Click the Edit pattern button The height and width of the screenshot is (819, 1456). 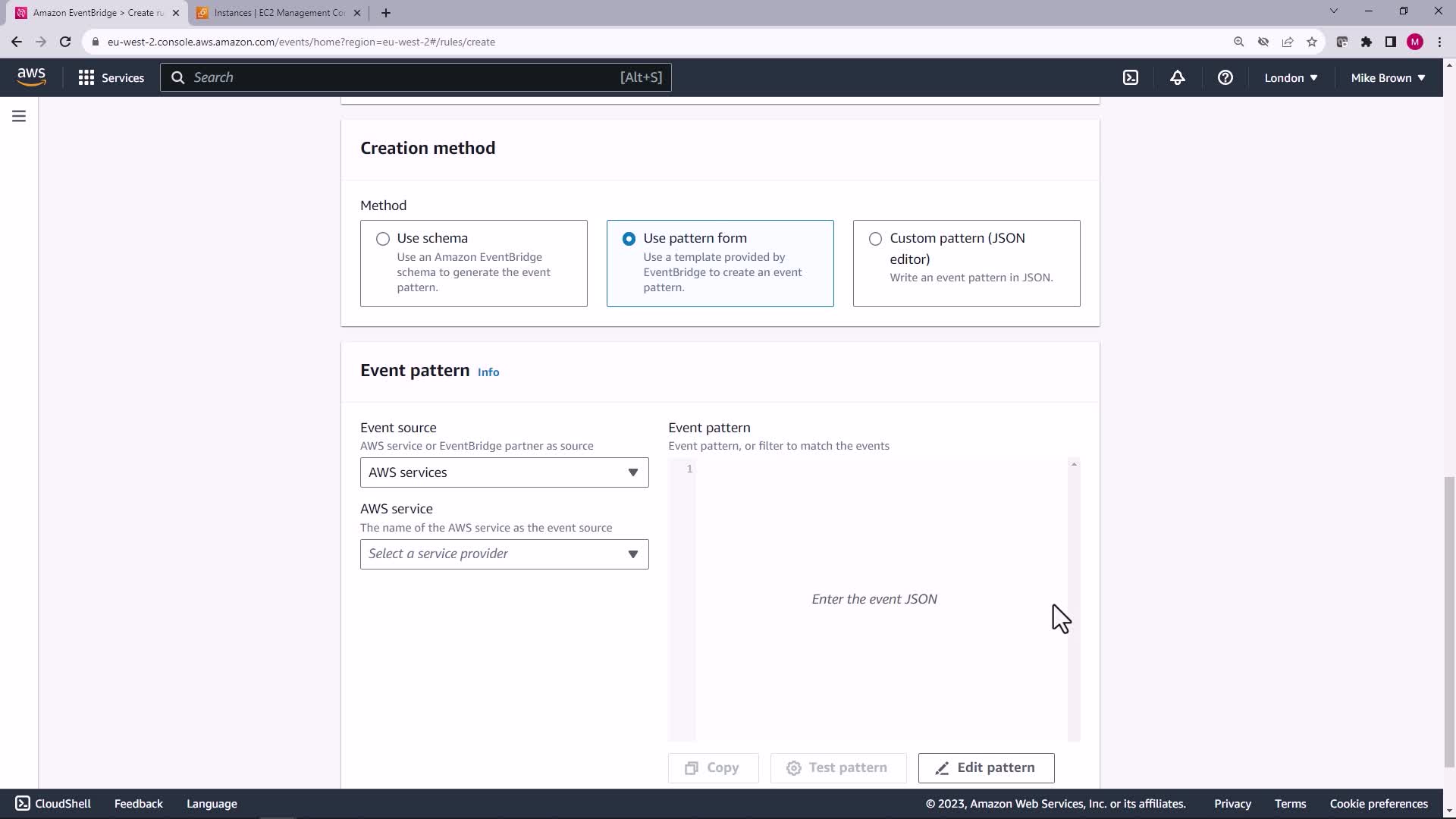click(986, 767)
